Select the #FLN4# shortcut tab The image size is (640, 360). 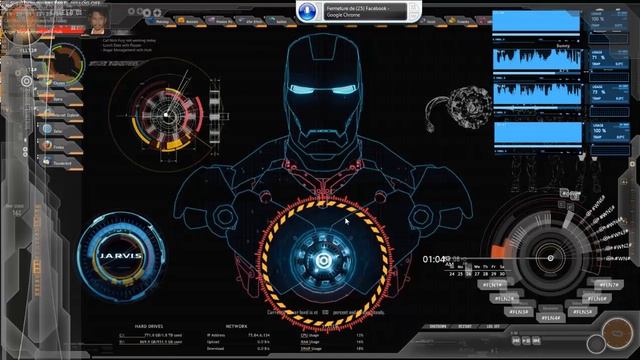click(x=550, y=317)
